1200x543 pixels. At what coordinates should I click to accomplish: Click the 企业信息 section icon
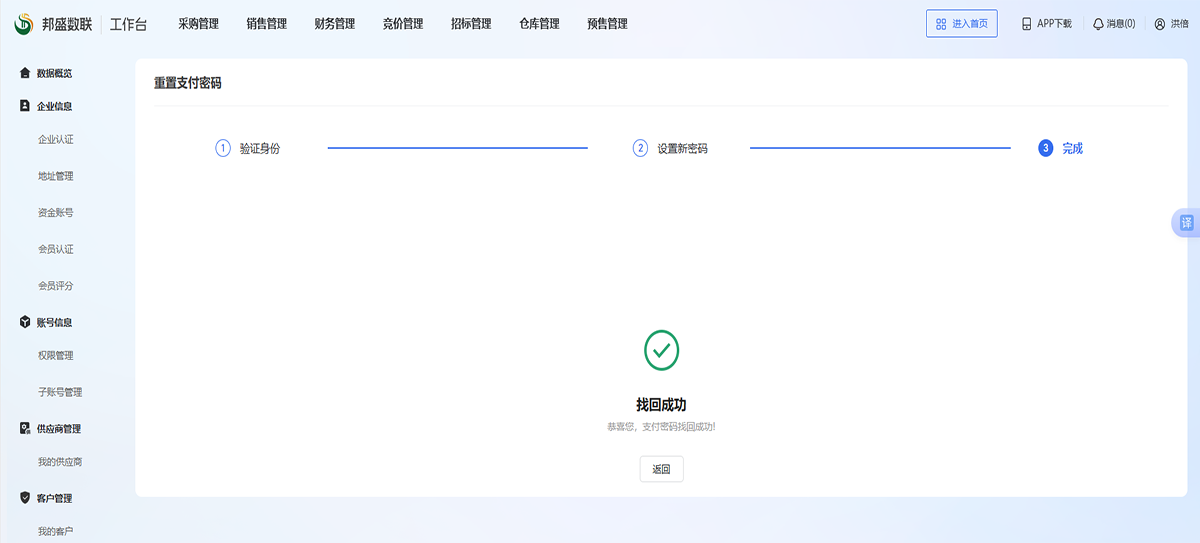(x=25, y=105)
